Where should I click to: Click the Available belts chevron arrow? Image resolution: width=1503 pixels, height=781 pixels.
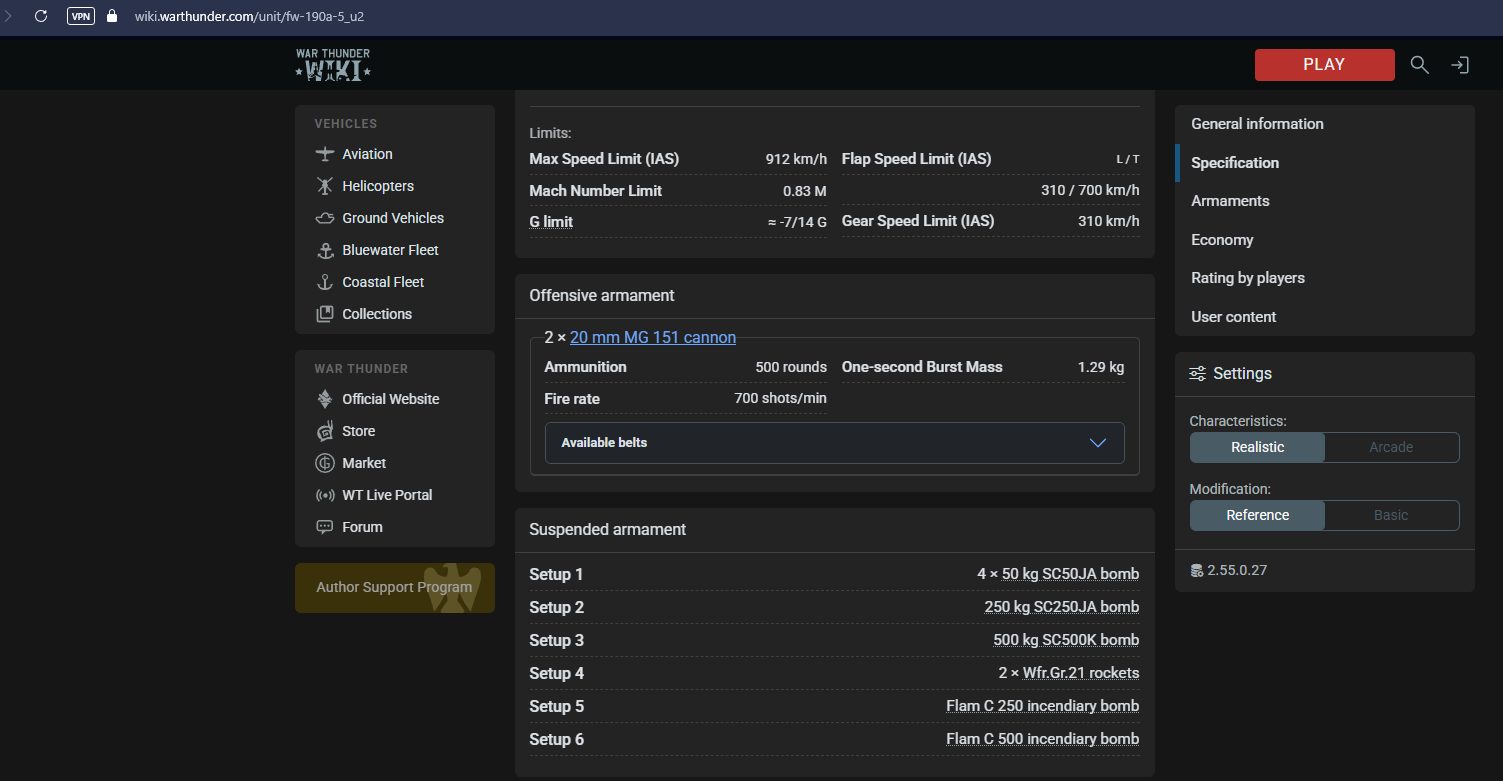(1097, 443)
